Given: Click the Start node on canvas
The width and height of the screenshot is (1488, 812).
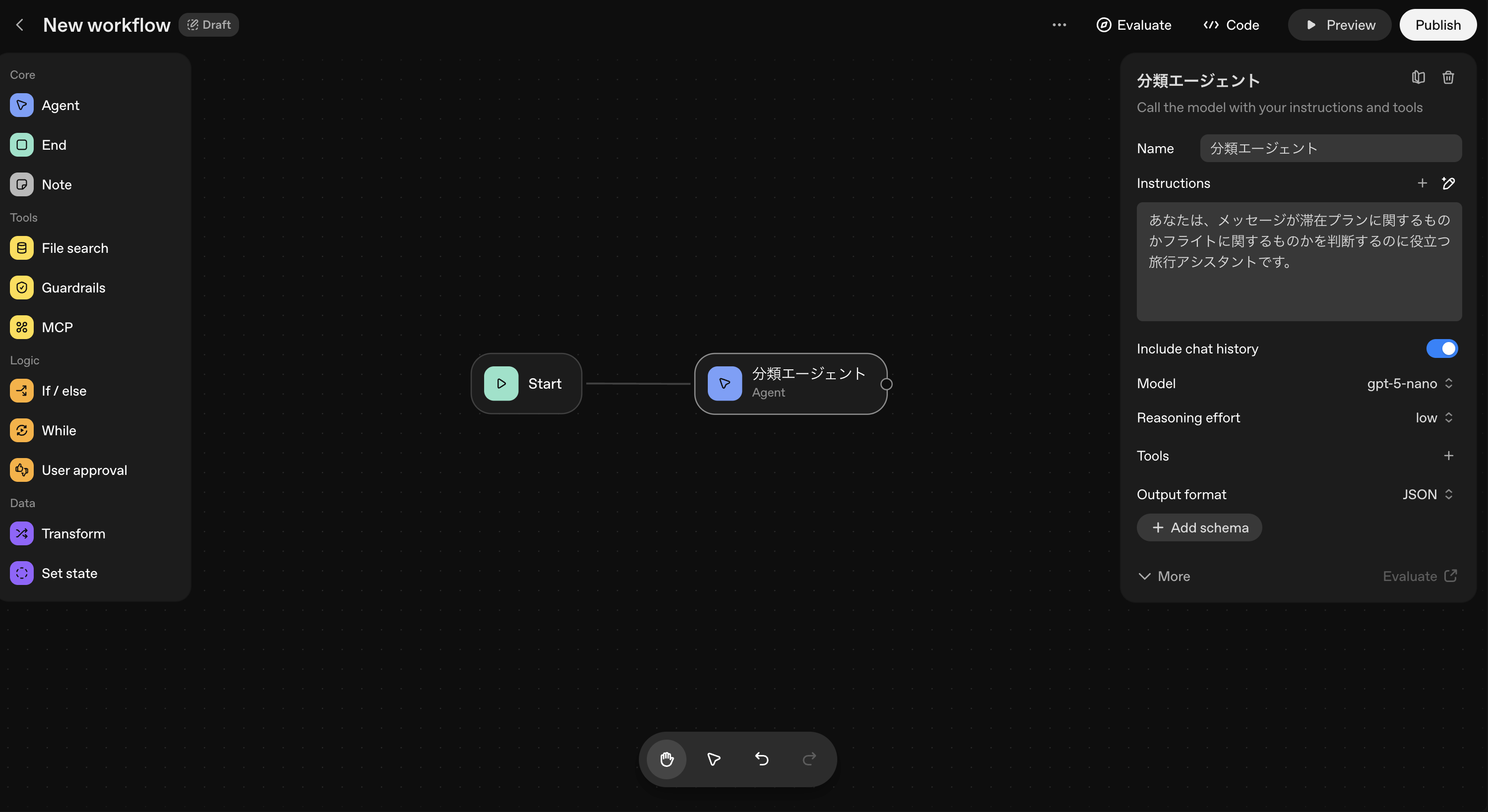Looking at the screenshot, I should coord(526,384).
